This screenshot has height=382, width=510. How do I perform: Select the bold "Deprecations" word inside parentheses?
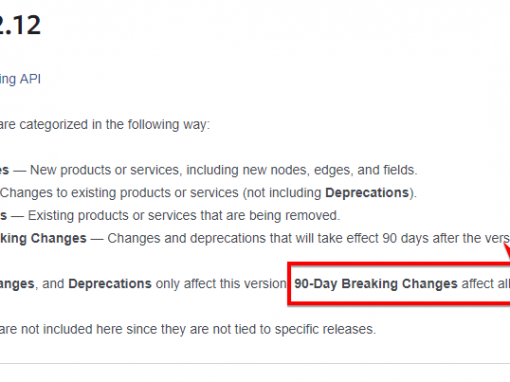(367, 193)
